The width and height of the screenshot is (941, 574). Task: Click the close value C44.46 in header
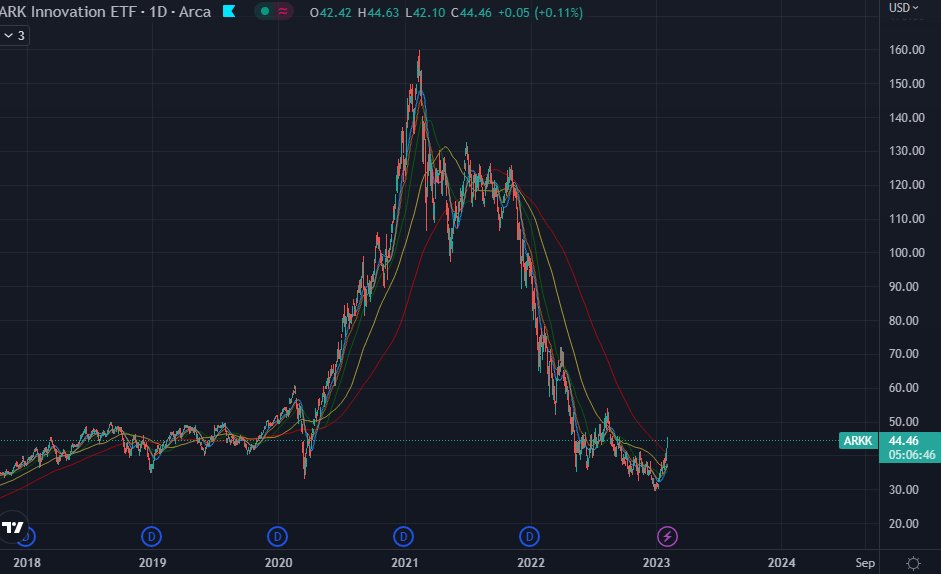[470, 13]
